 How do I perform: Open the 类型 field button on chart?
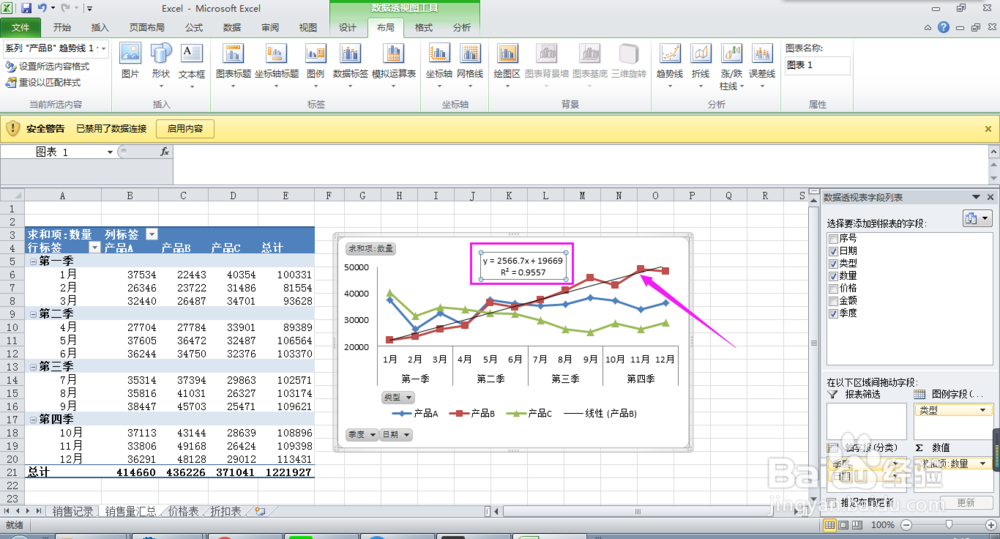[x=397, y=397]
